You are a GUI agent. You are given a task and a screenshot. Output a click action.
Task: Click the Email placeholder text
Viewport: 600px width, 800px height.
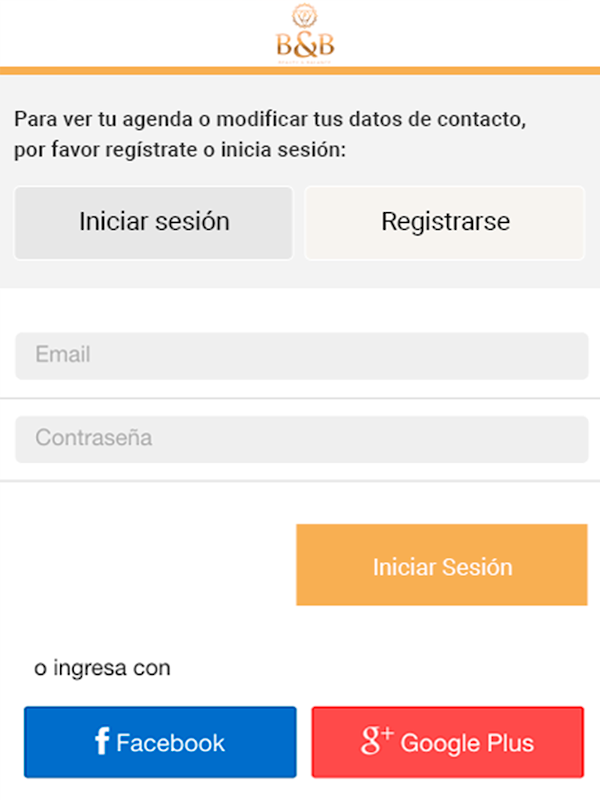(x=62, y=354)
